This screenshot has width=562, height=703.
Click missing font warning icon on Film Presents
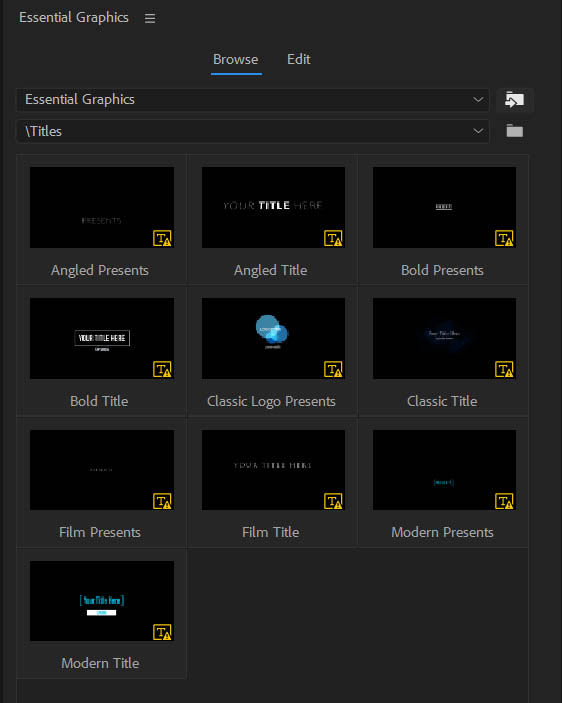tap(162, 501)
